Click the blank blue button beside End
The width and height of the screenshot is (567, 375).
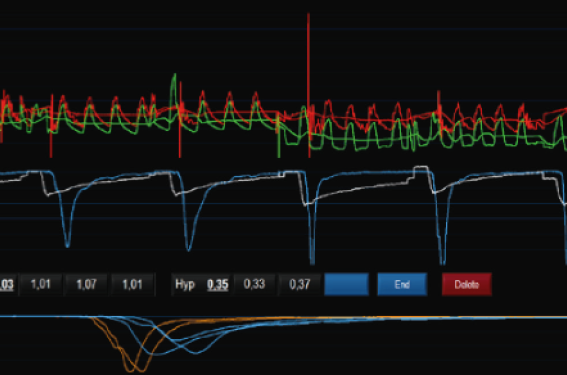tap(346, 284)
